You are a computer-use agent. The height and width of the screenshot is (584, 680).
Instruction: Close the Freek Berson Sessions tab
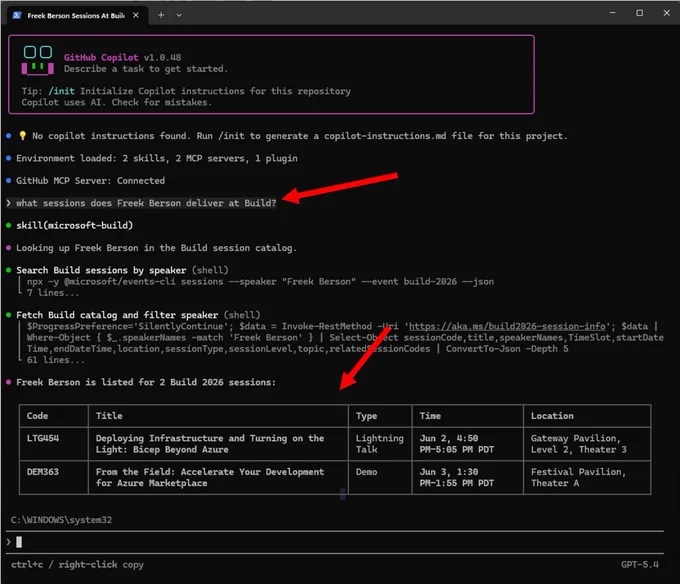pyautogui.click(x=136, y=15)
